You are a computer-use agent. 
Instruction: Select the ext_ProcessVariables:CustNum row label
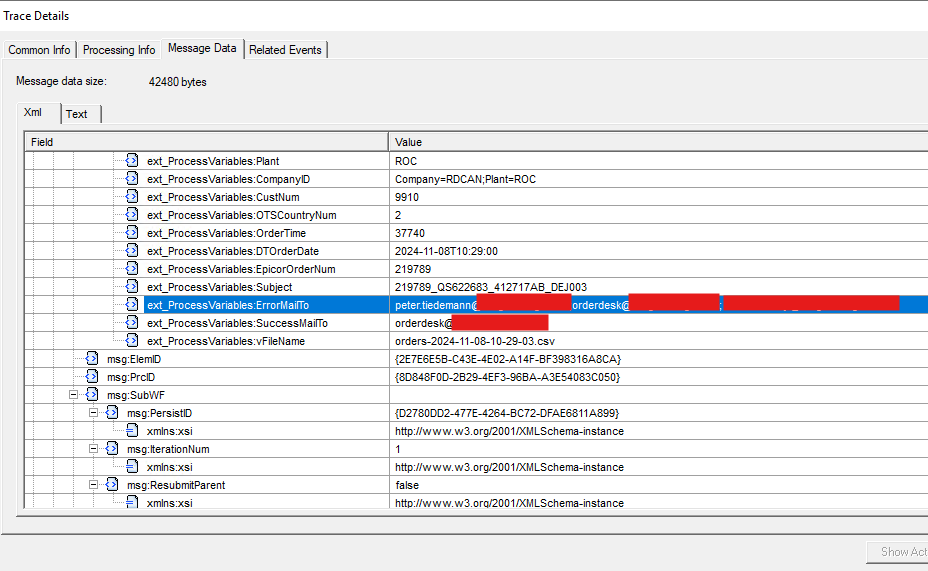(x=223, y=197)
